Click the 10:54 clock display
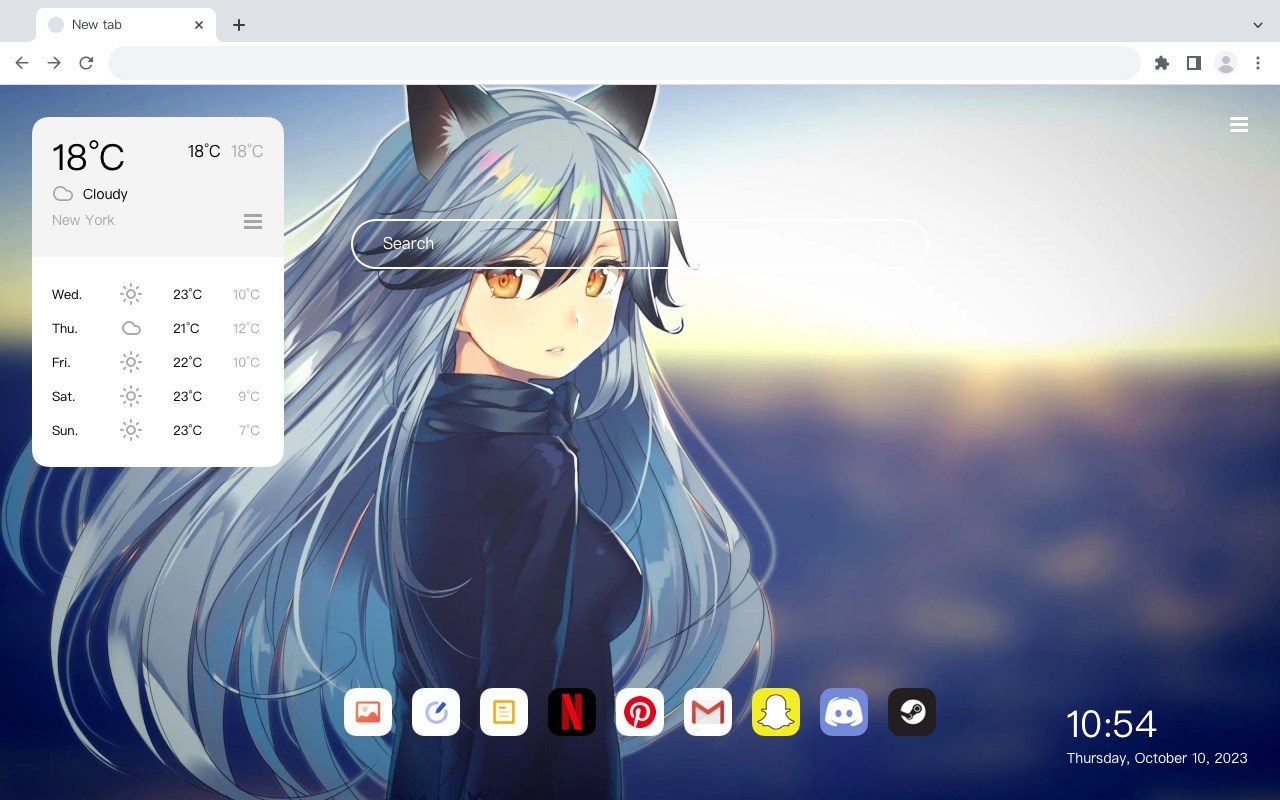 tap(1111, 723)
